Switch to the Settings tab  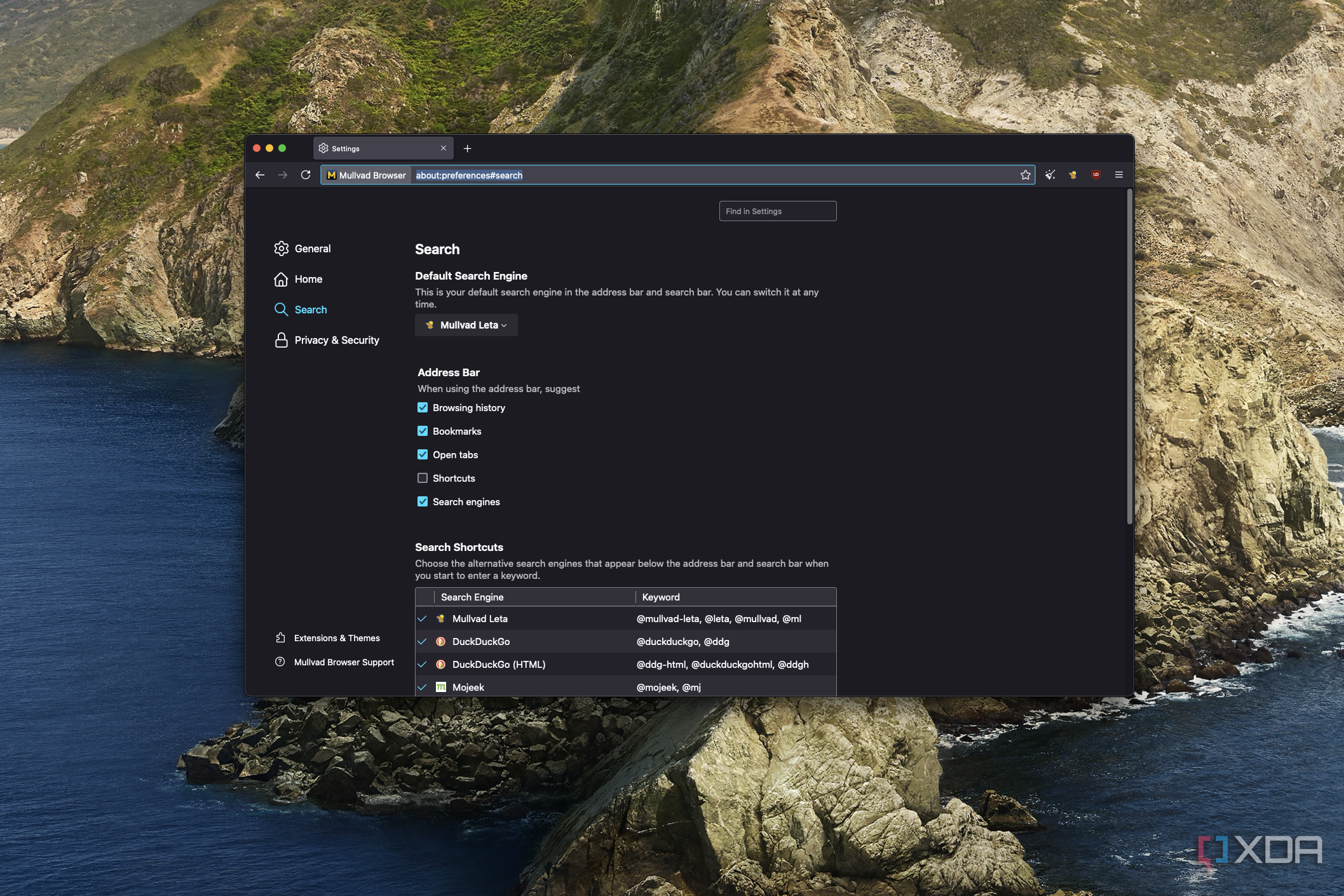pos(383,148)
